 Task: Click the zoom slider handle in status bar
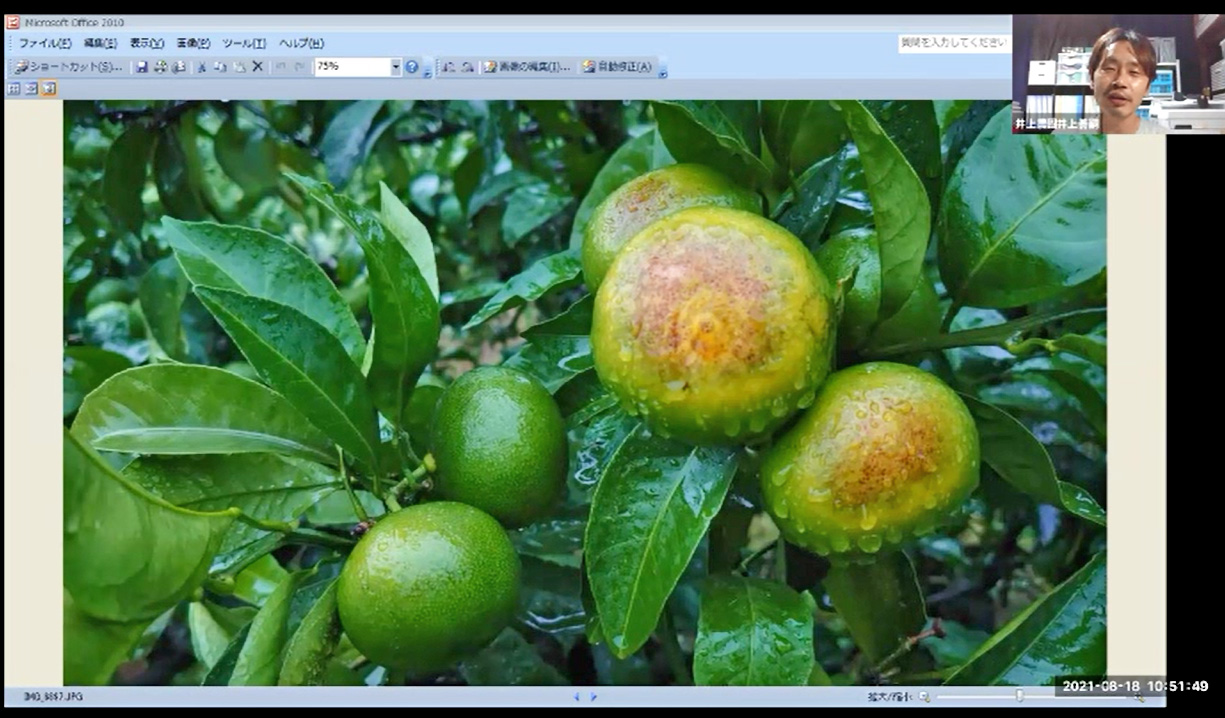tap(1019, 696)
